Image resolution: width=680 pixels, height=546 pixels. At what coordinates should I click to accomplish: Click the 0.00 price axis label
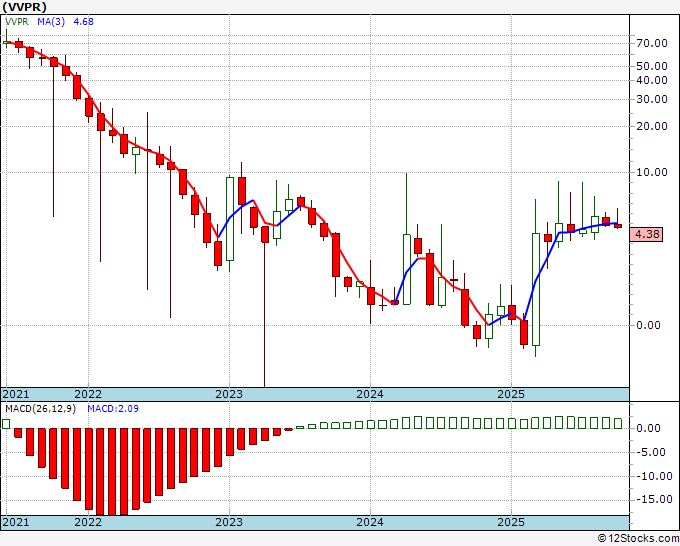coord(648,325)
